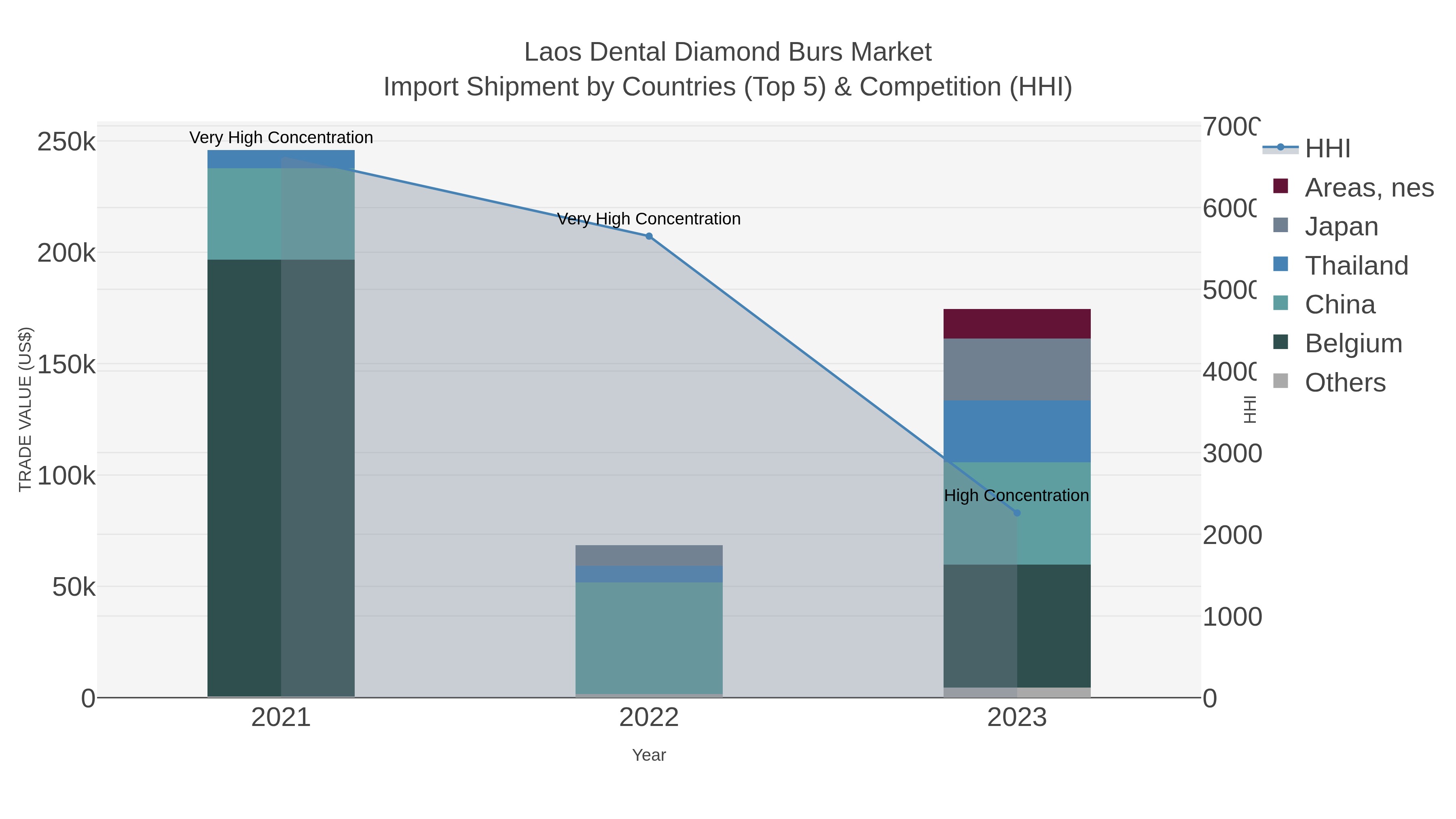The image size is (1456, 819).
Task: Click the Thailand blue legend swatch
Action: (1281, 264)
